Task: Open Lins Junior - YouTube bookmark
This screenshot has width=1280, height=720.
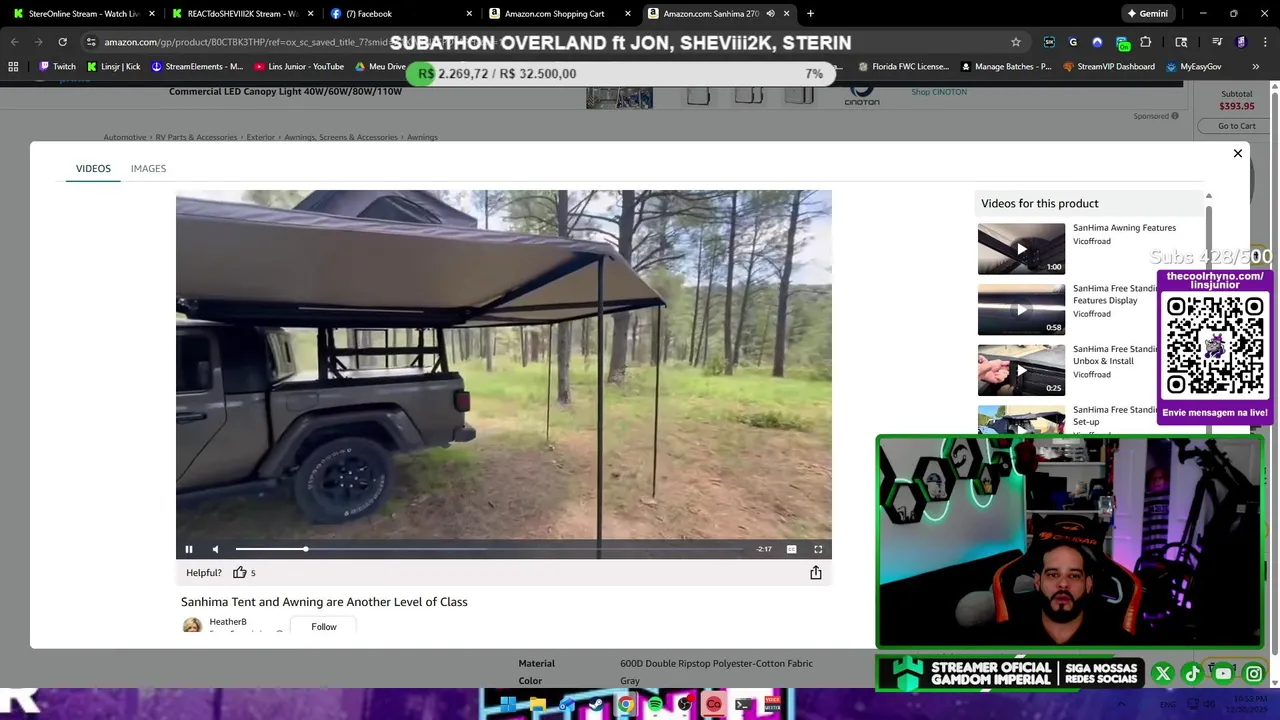Action: [299, 67]
